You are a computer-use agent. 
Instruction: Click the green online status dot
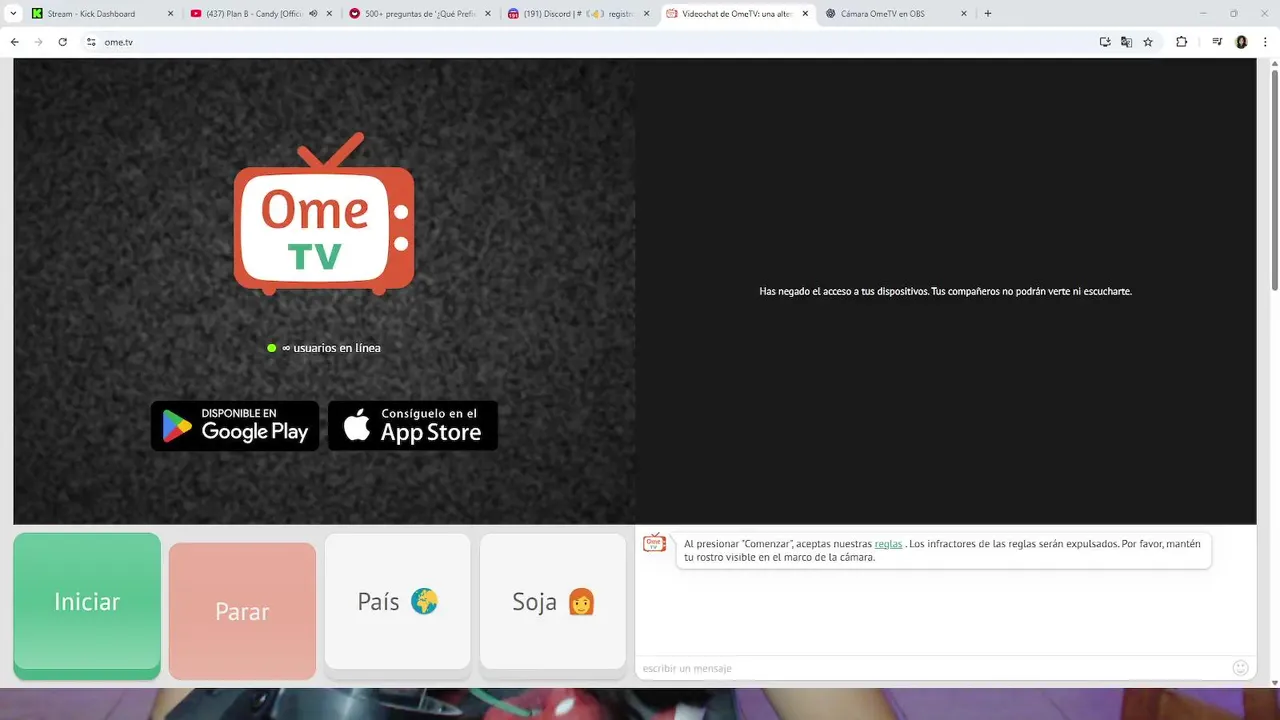[271, 348]
